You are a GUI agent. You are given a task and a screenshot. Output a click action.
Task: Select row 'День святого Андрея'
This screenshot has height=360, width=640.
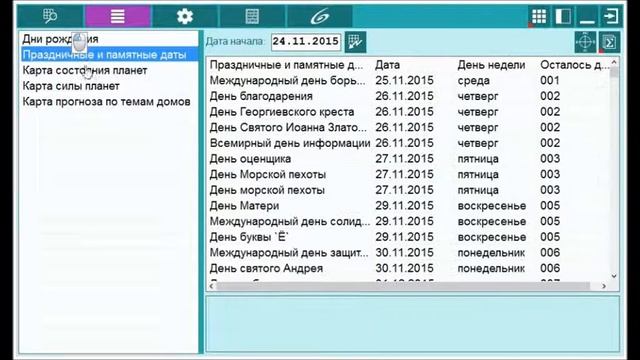point(409,268)
